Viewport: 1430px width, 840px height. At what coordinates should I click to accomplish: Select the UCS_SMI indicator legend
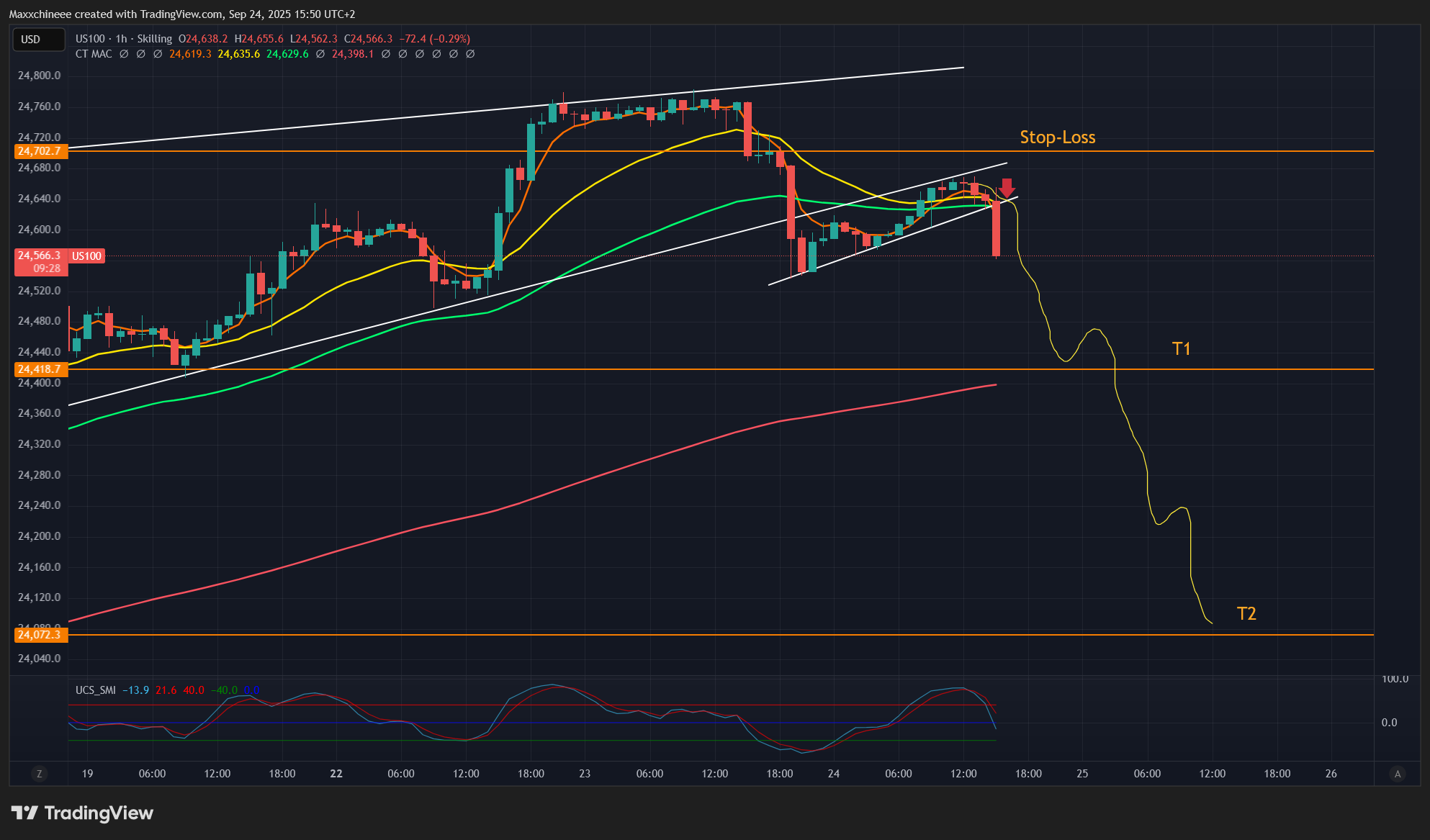(96, 690)
